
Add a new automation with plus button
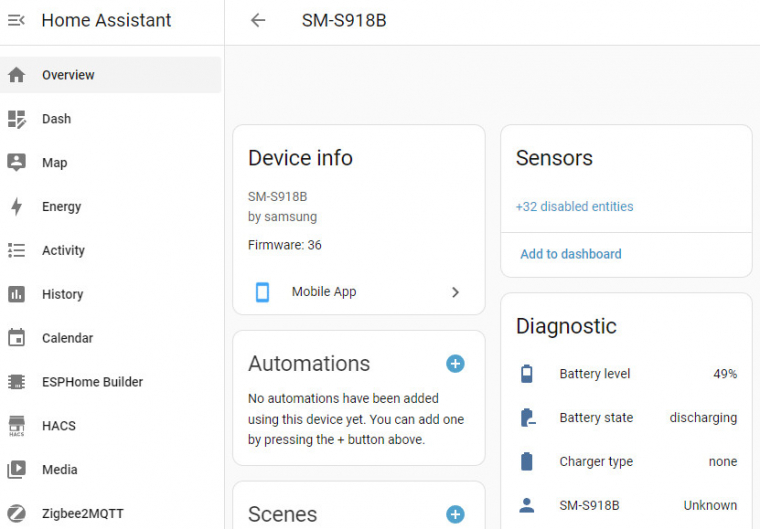pyautogui.click(x=455, y=364)
